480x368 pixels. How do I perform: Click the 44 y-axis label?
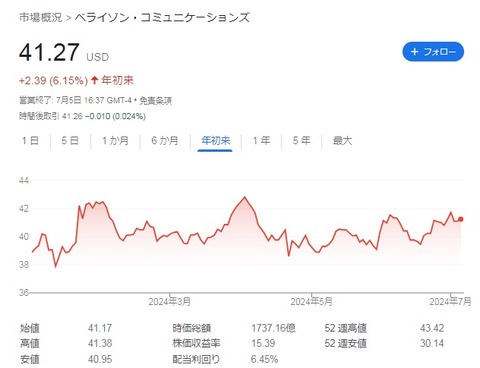24,181
